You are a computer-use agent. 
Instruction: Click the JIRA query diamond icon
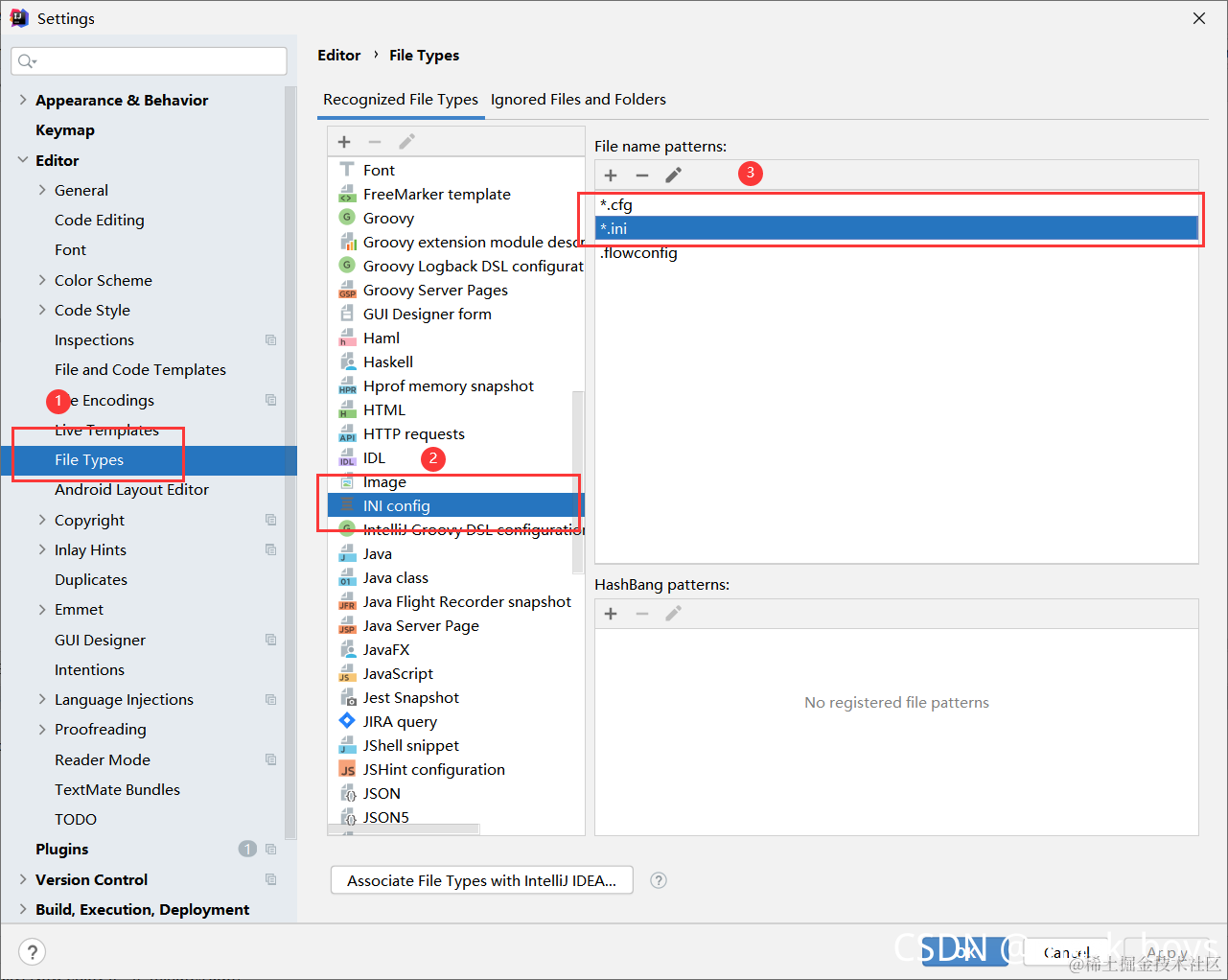tap(347, 721)
